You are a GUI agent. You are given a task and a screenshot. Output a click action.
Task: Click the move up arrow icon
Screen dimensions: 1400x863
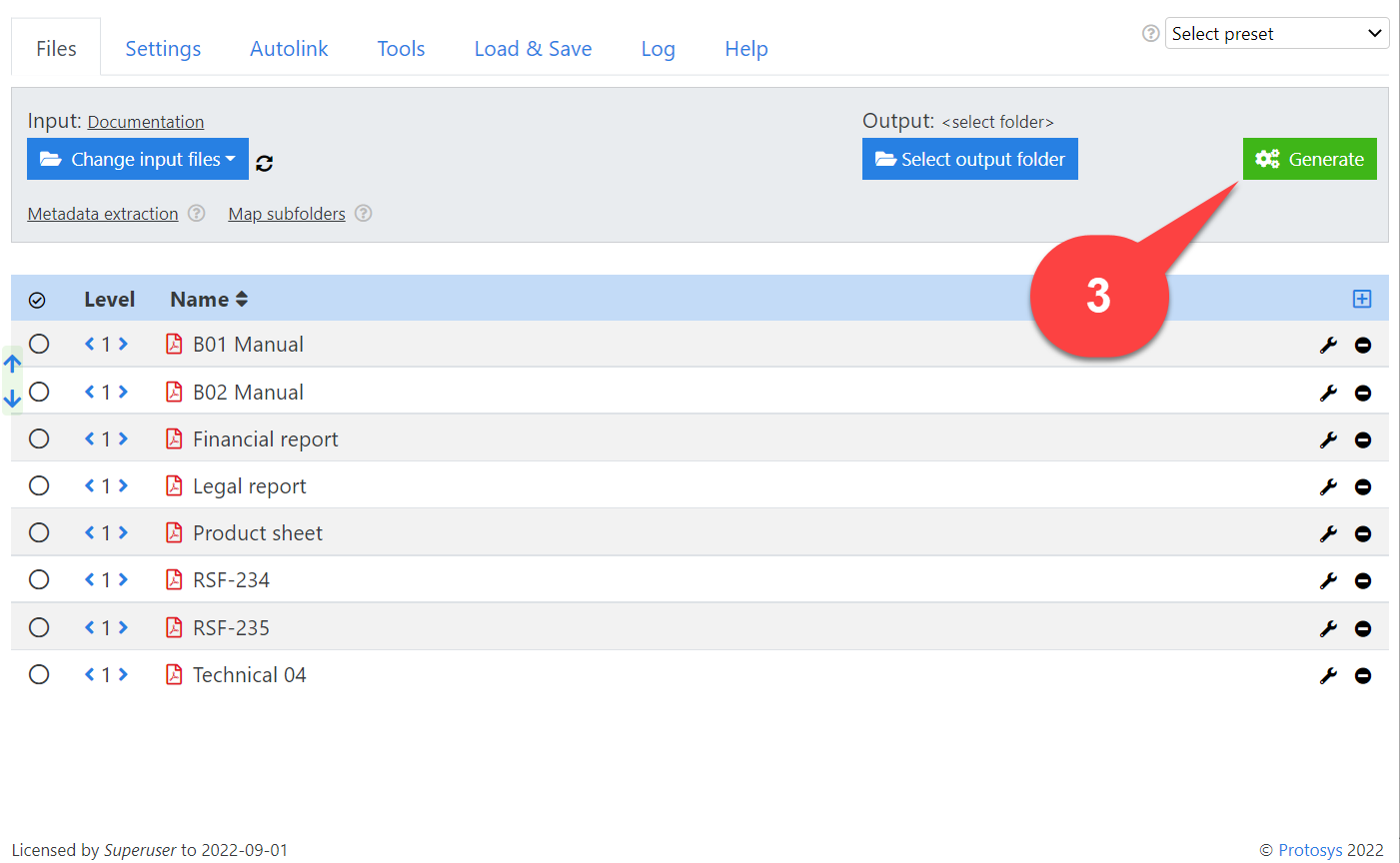point(13,364)
